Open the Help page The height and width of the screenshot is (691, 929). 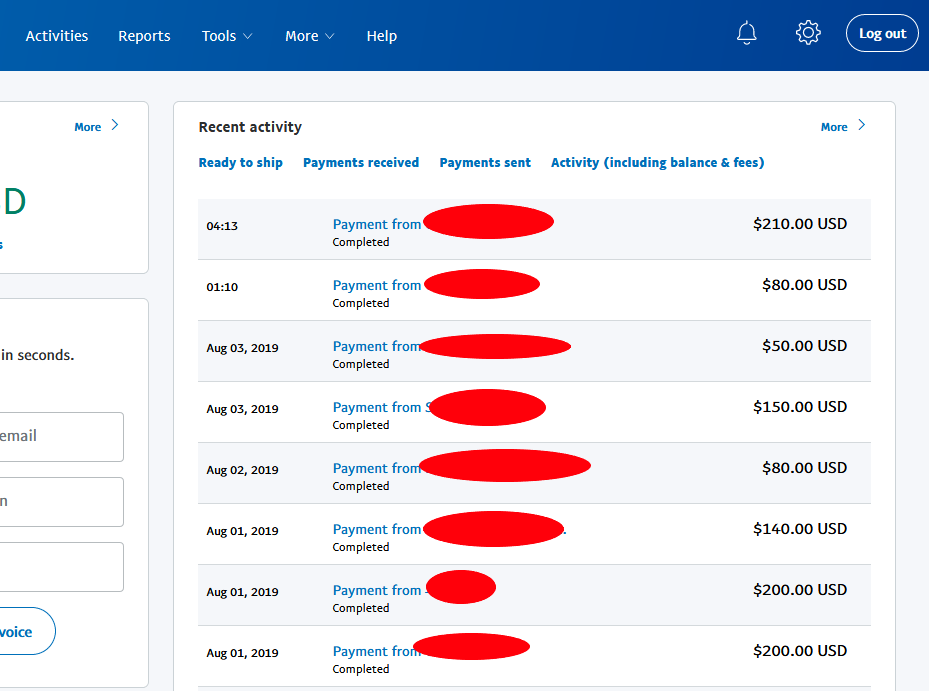click(382, 36)
